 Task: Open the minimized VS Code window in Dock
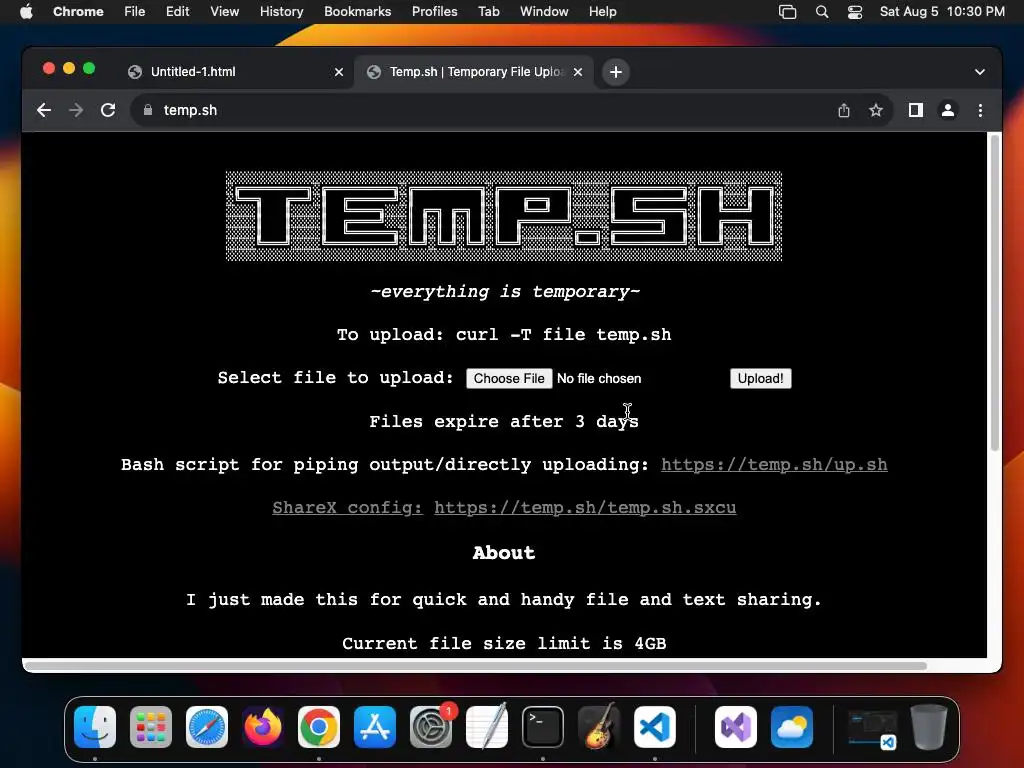coord(872,729)
